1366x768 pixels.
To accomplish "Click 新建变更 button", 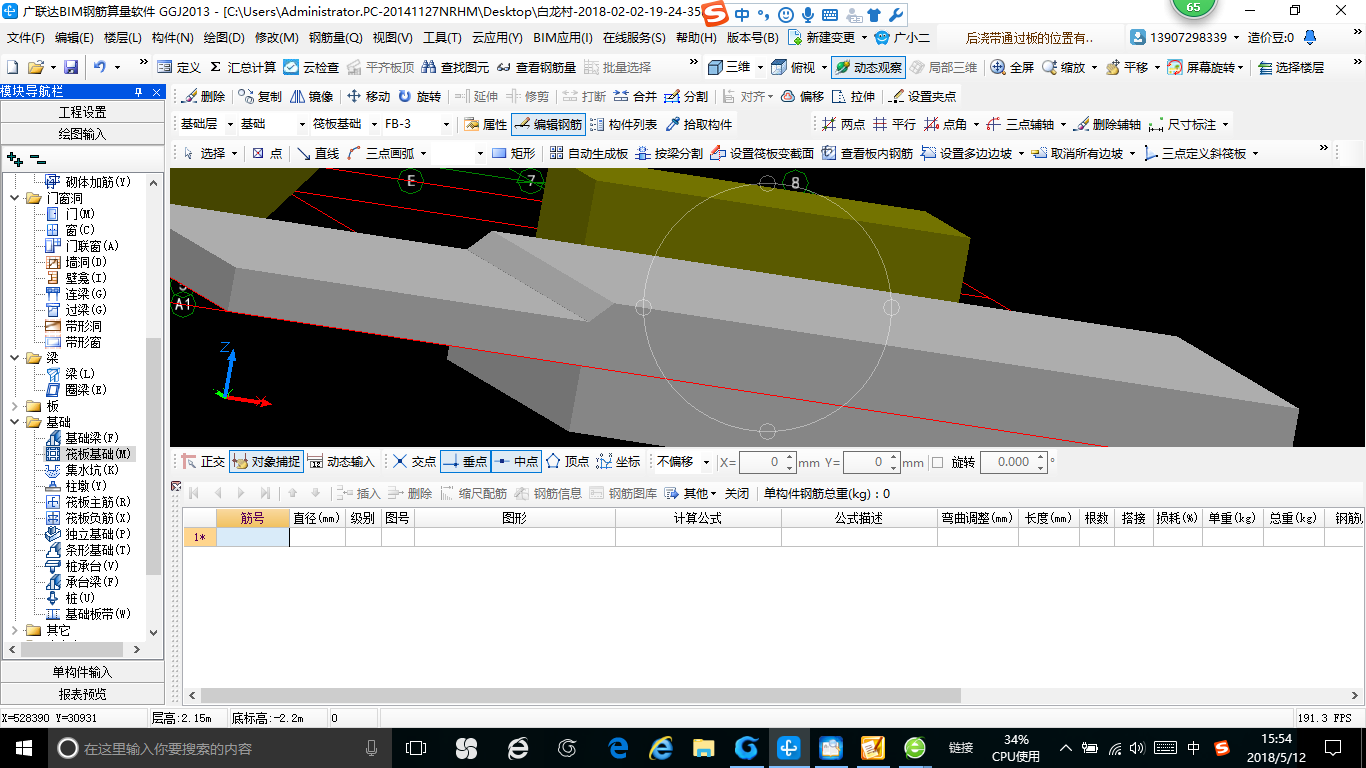I will point(827,38).
